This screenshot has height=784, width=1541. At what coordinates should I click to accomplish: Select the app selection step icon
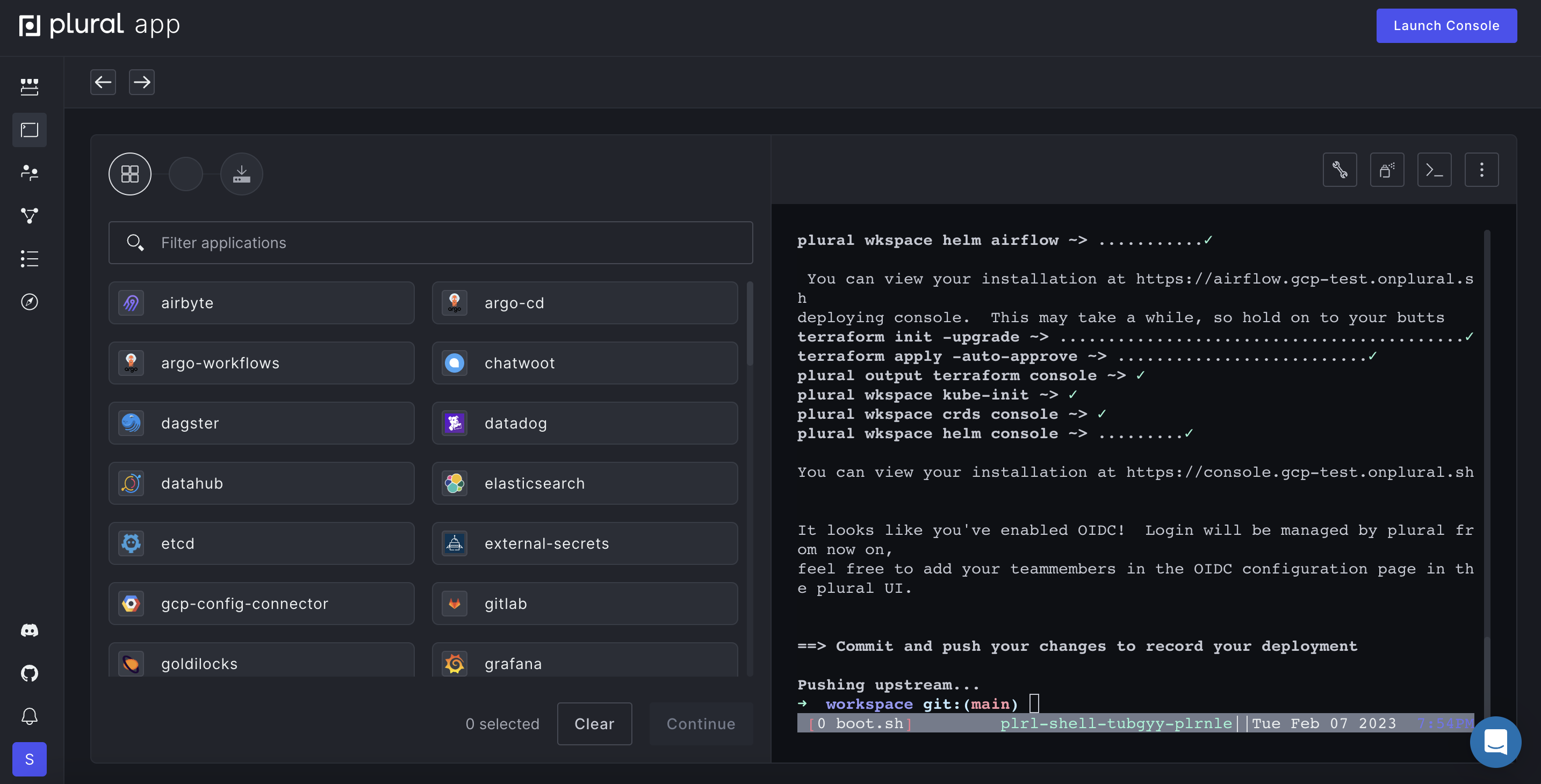pyautogui.click(x=130, y=174)
